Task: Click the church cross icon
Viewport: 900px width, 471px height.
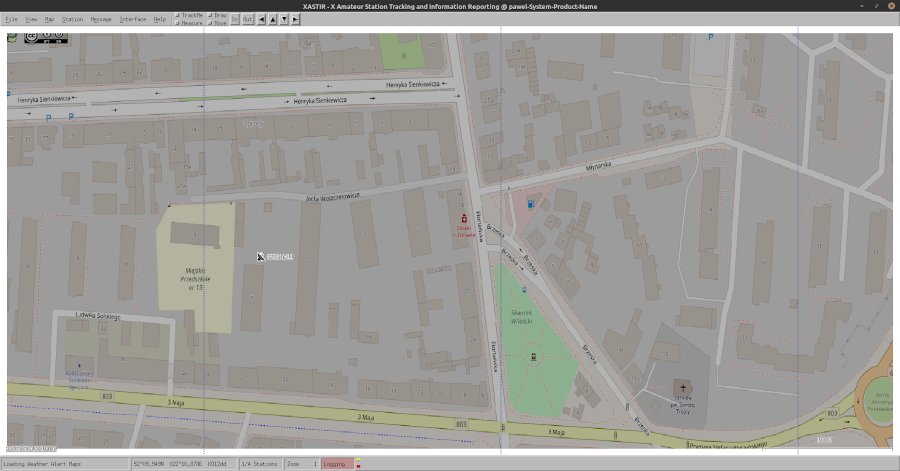Action: (683, 387)
